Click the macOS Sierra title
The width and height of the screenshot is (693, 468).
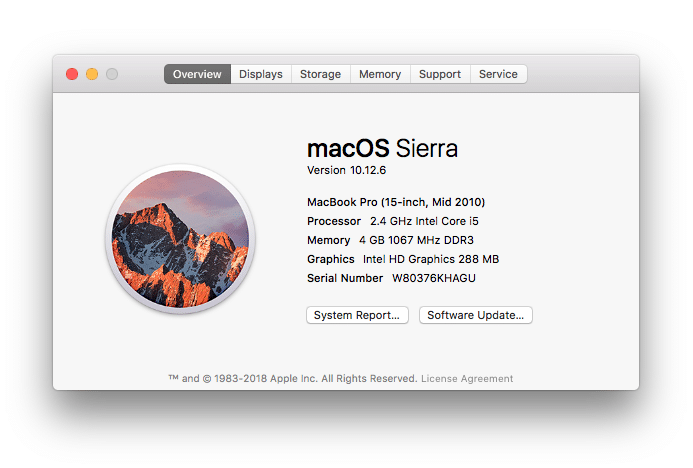pos(382,149)
